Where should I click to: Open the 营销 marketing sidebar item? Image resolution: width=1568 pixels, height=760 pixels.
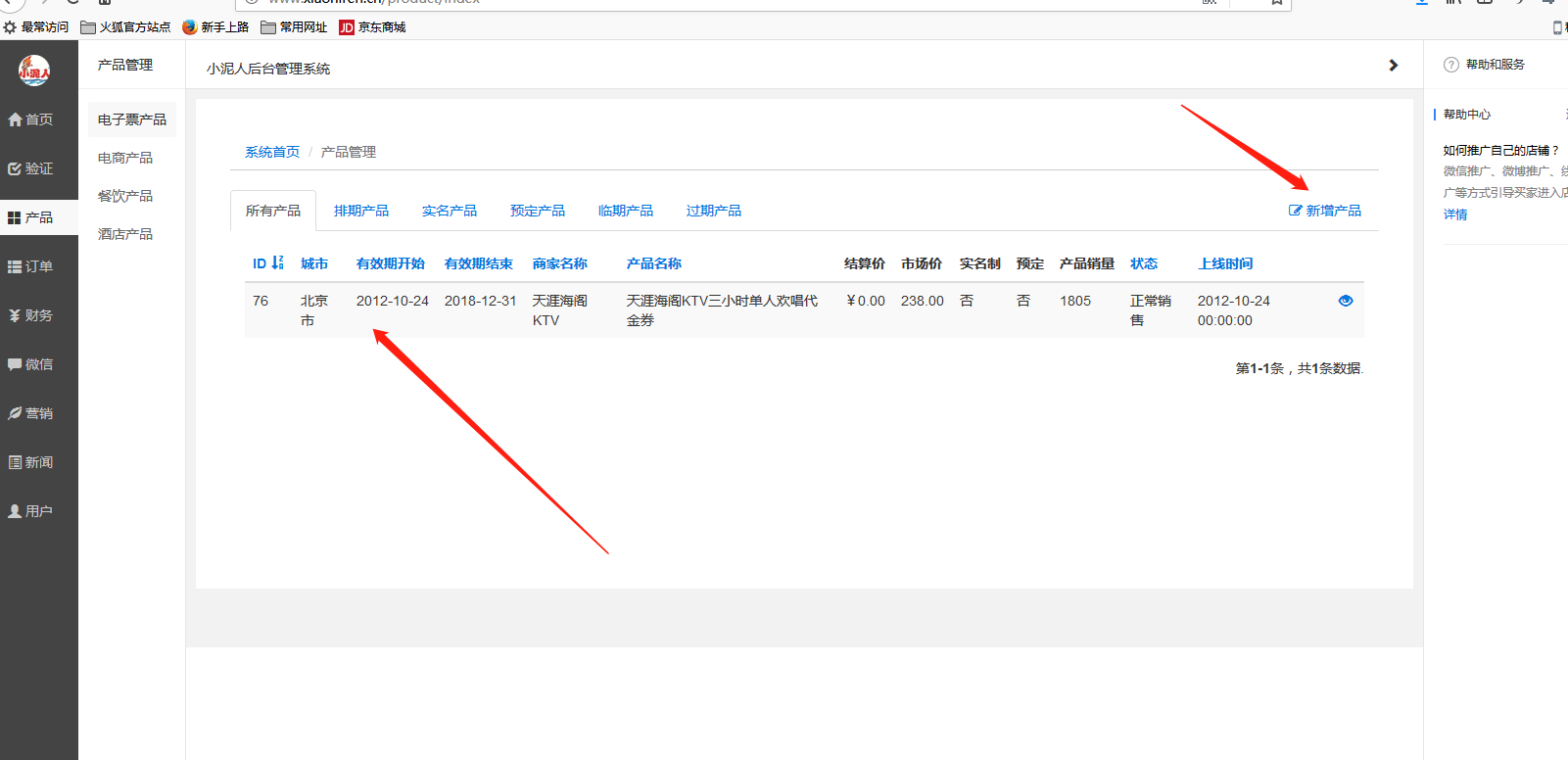click(31, 413)
